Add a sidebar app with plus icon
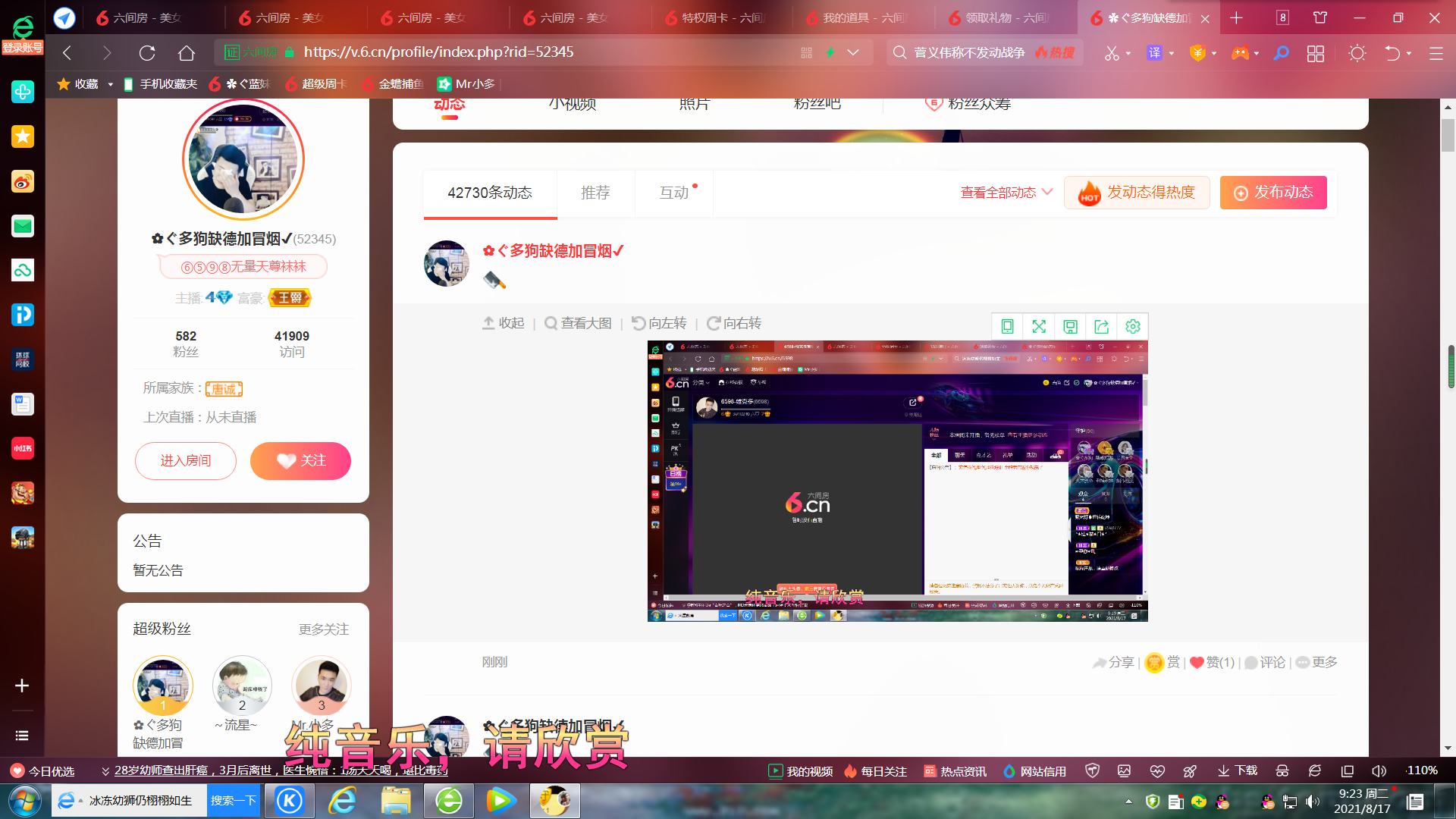The image size is (1456, 819). [22, 686]
